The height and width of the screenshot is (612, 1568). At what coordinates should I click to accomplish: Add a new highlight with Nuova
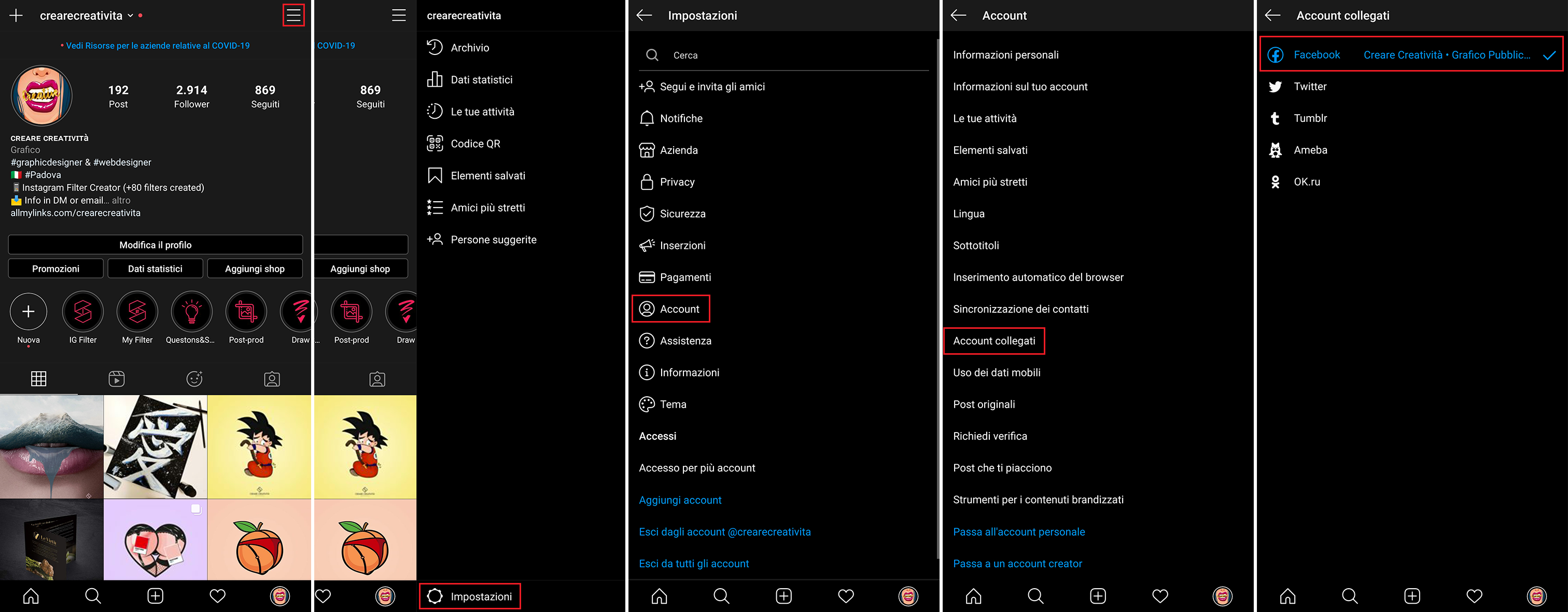pyautogui.click(x=29, y=312)
